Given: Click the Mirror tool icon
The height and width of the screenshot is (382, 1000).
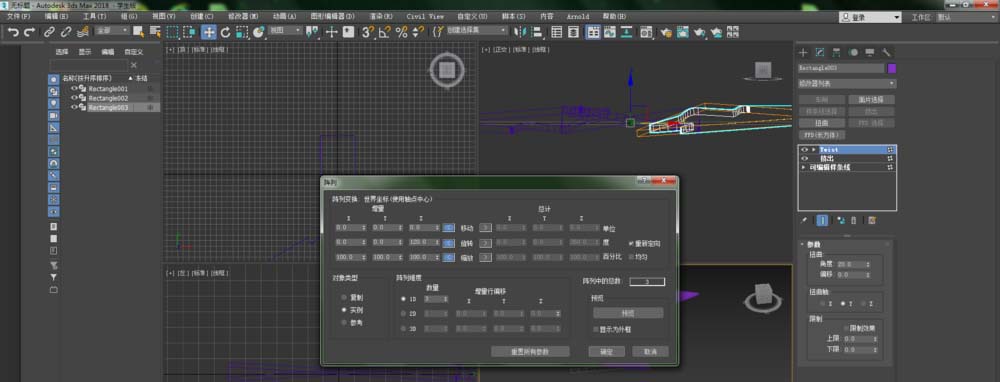Looking at the screenshot, I should [520, 31].
